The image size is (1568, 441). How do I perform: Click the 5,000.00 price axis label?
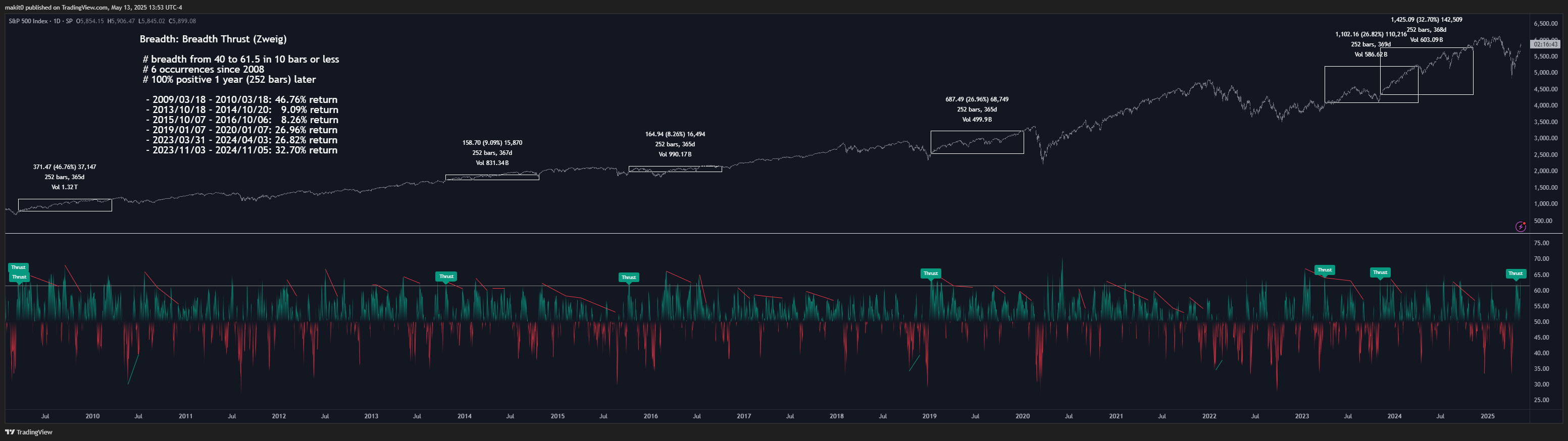pos(1545,73)
